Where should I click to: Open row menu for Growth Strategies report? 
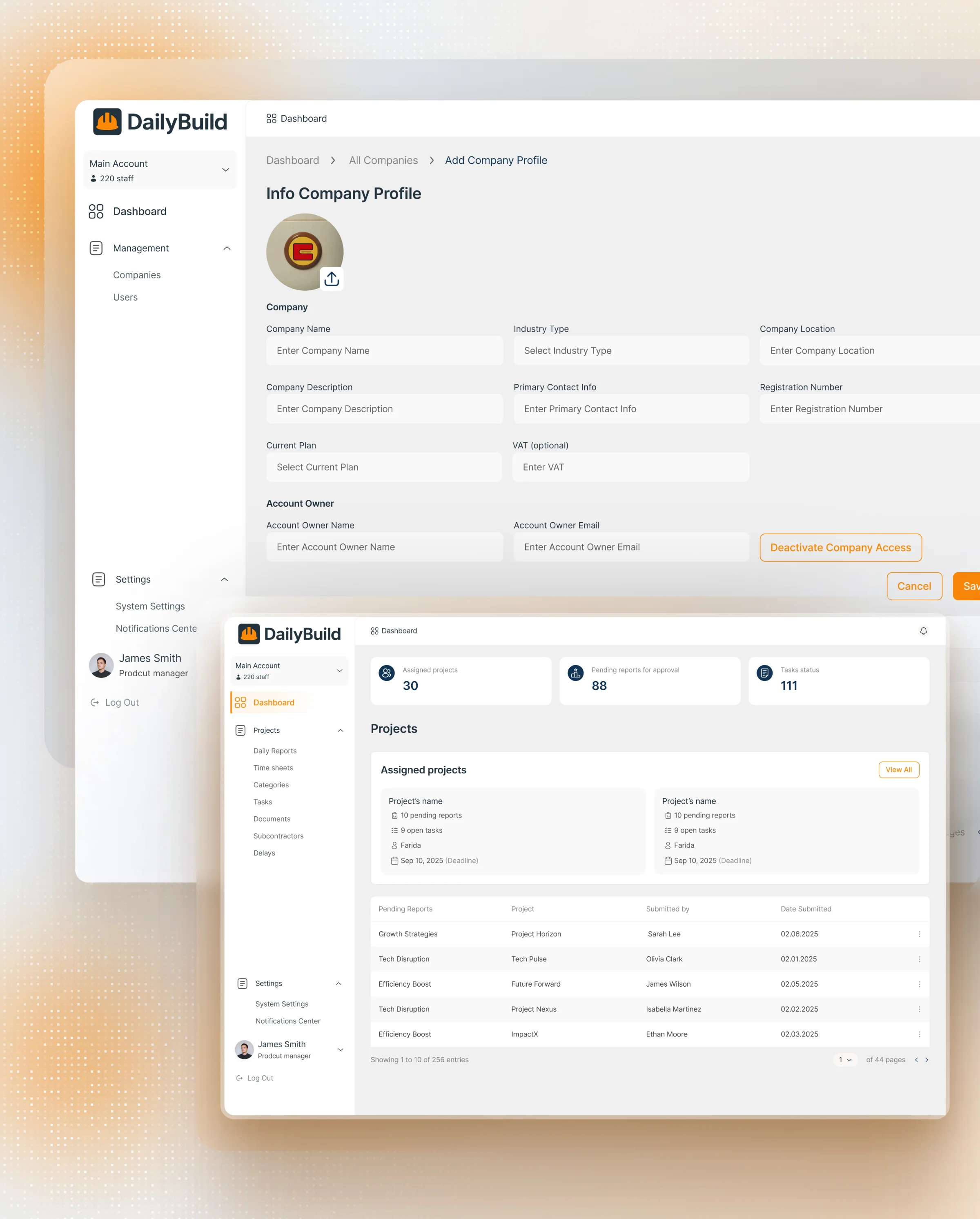[x=919, y=934]
